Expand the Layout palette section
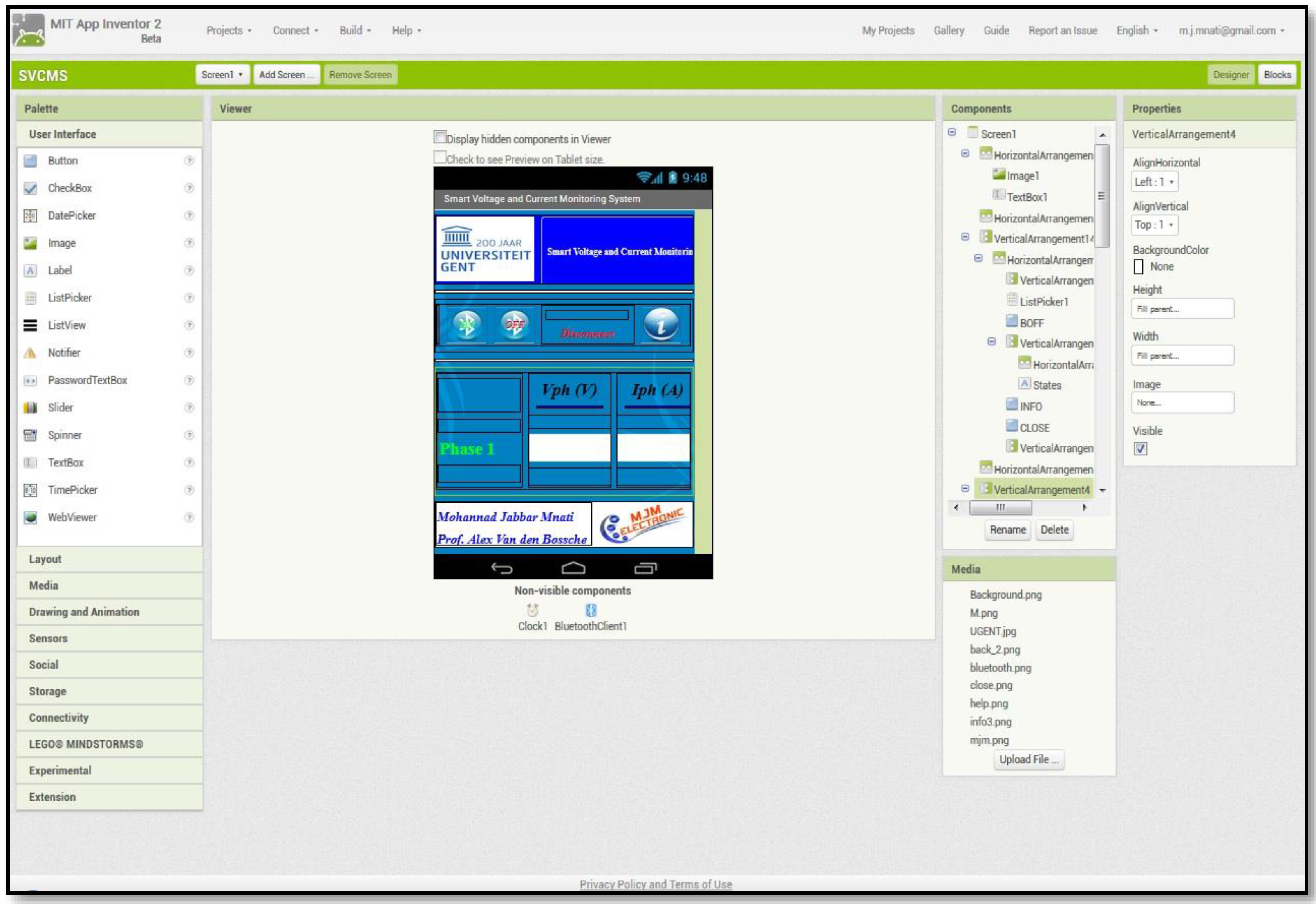The image size is (1316, 904). (45, 559)
